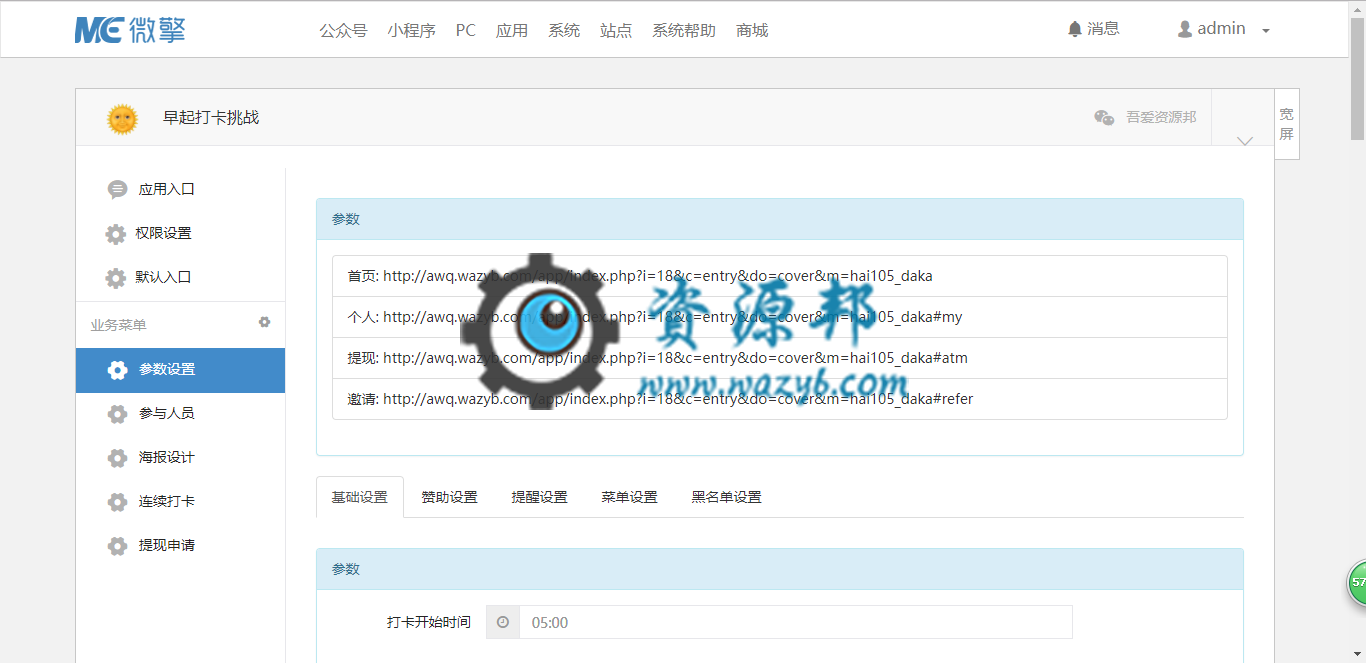The height and width of the screenshot is (663, 1366).
Task: Click the 消息 text link
Action: pyautogui.click(x=1103, y=29)
